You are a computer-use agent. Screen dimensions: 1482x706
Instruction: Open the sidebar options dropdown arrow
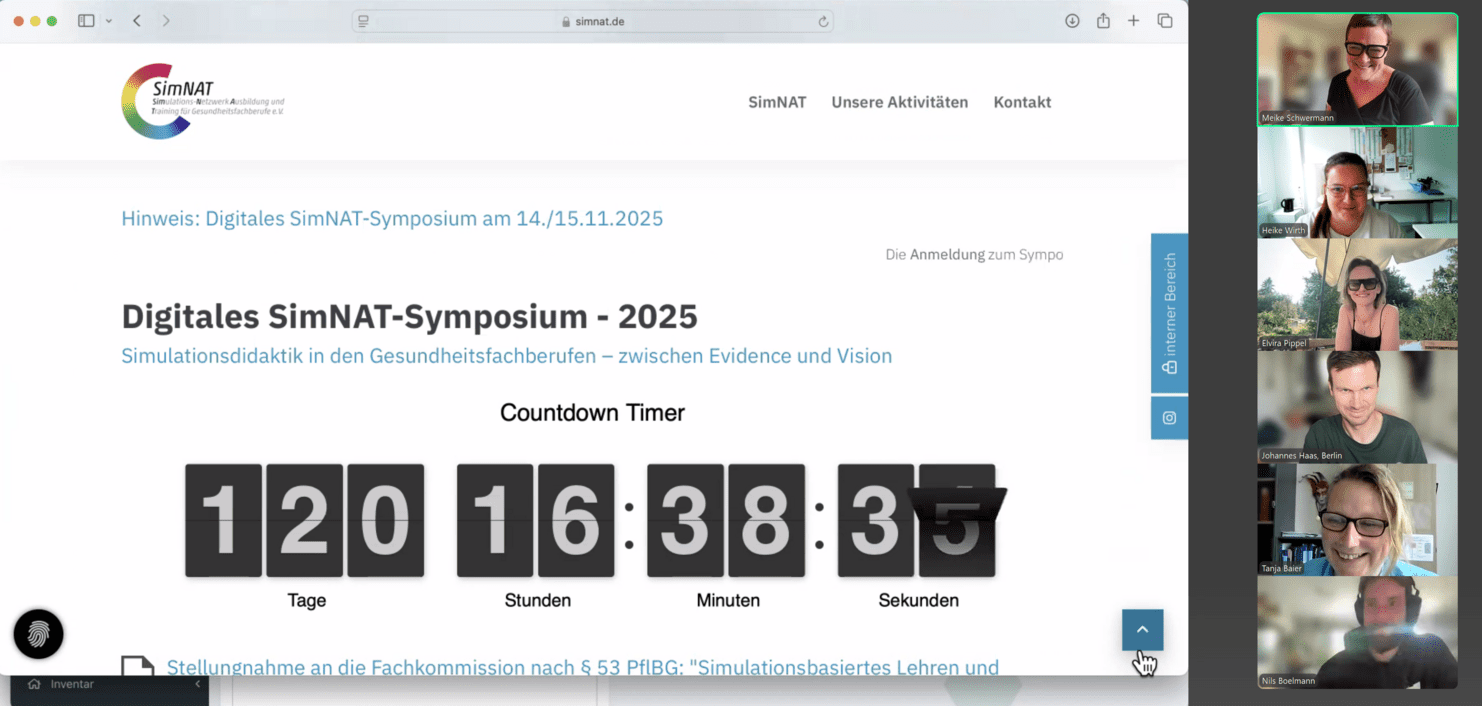click(x=109, y=21)
